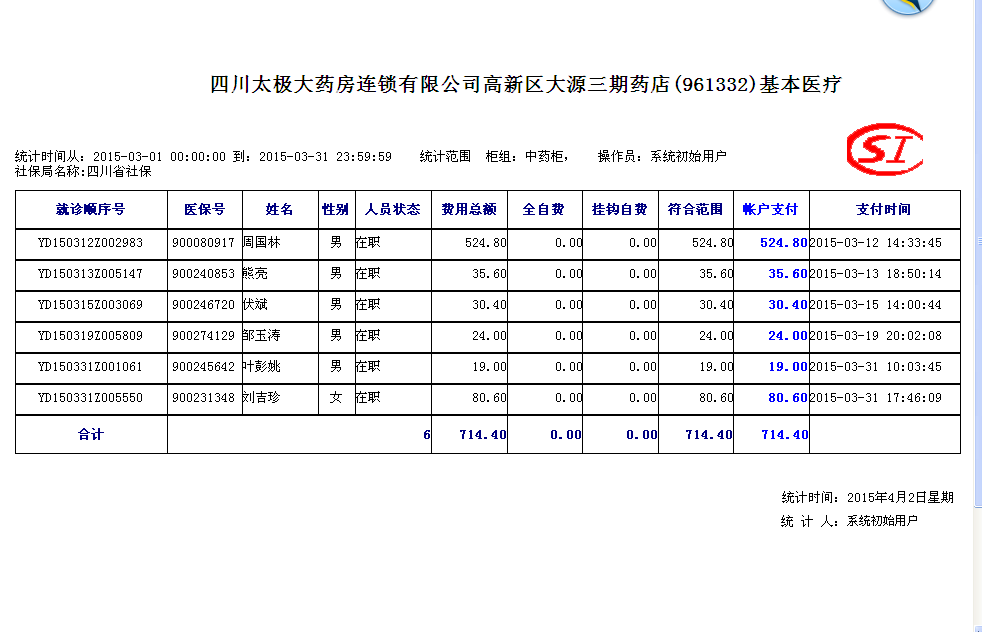Click medical insurance number 900245642
This screenshot has width=982, height=632.
pyautogui.click(x=204, y=367)
